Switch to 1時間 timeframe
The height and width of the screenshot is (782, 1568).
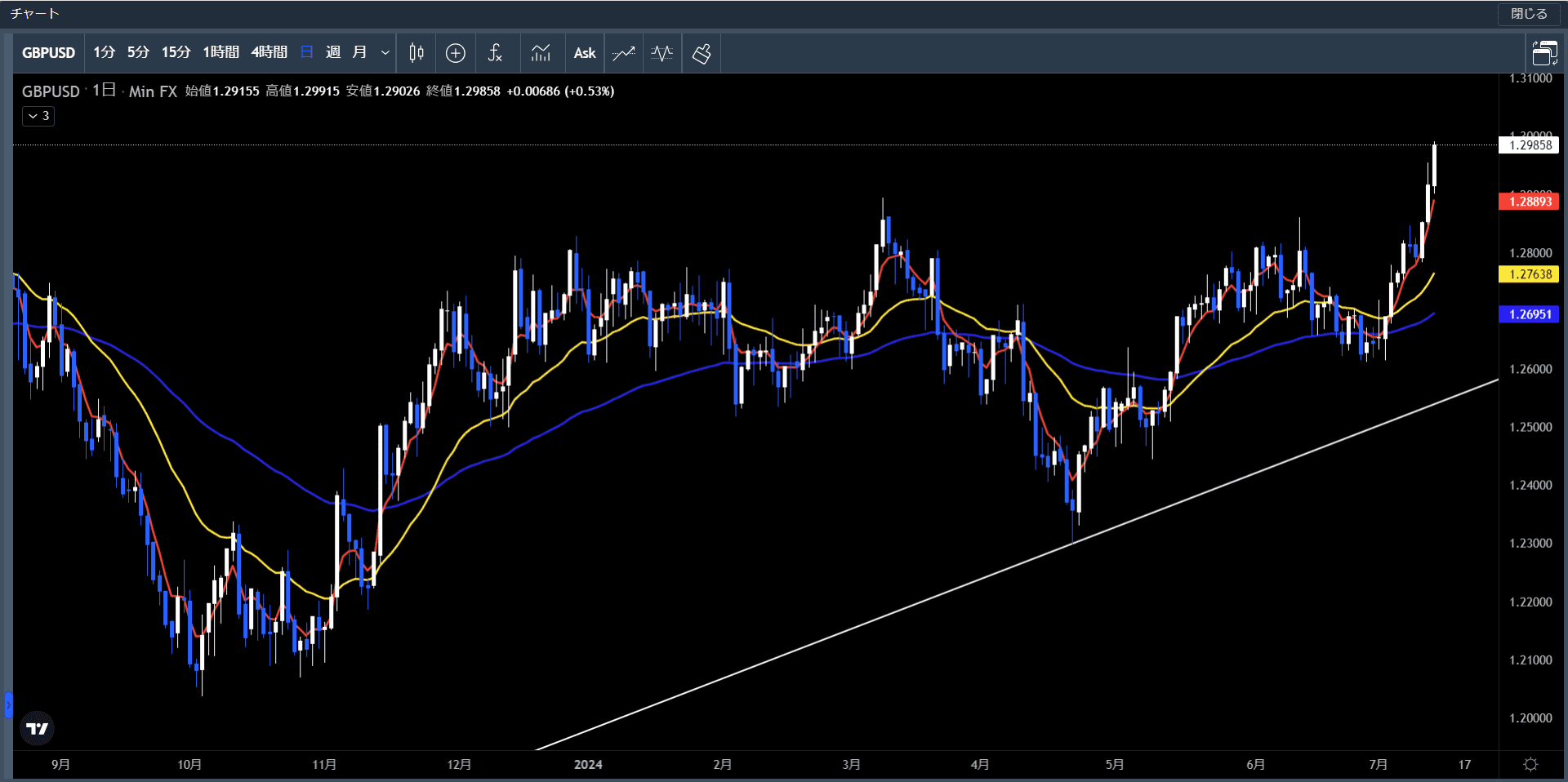point(220,52)
